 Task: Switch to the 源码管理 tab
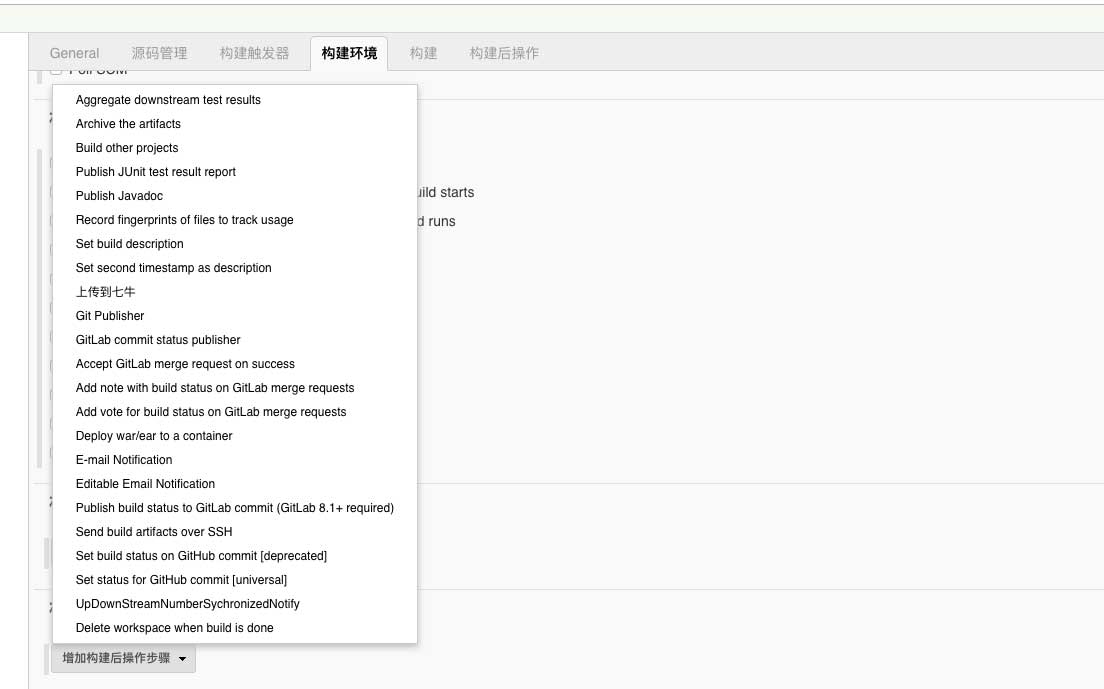point(159,53)
